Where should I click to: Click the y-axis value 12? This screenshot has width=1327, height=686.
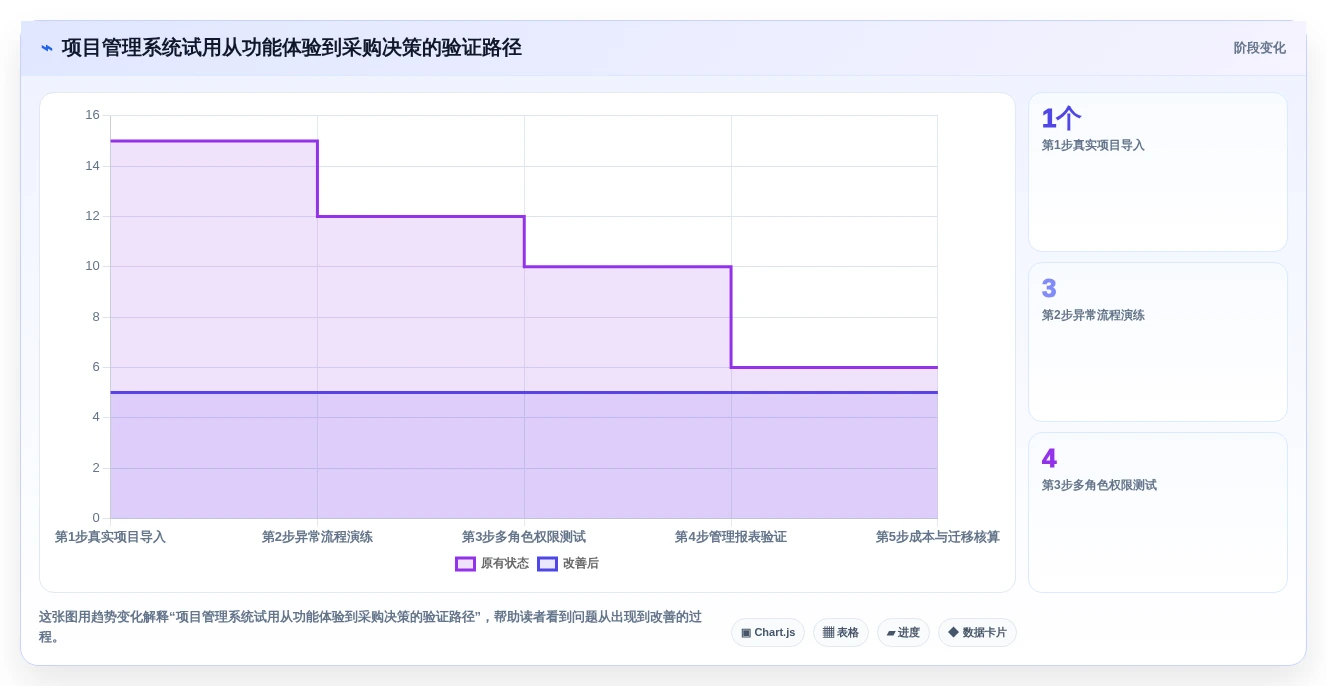[92, 216]
